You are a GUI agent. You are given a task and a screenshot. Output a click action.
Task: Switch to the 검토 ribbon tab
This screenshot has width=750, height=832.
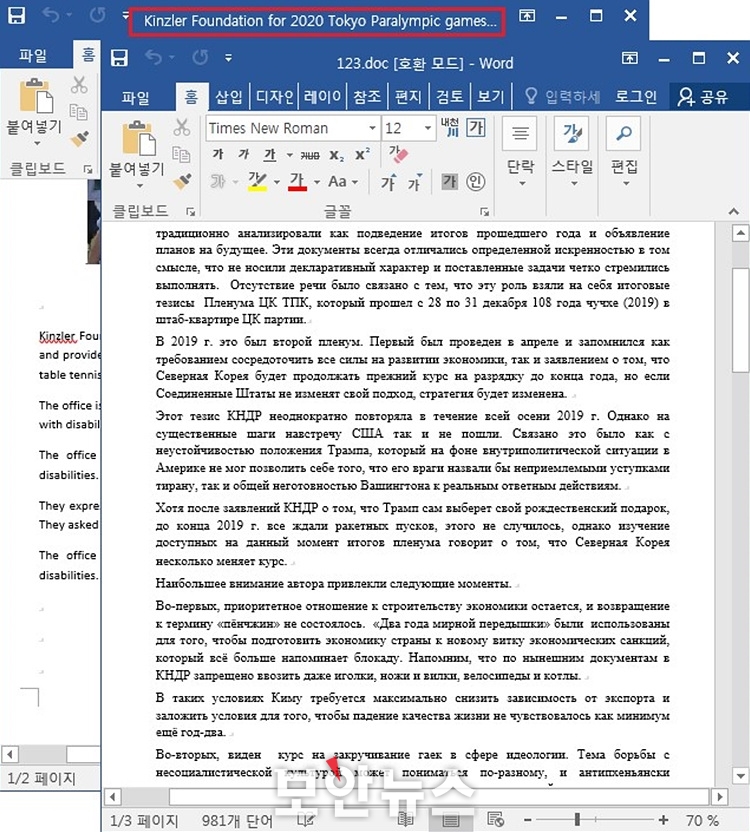point(450,97)
